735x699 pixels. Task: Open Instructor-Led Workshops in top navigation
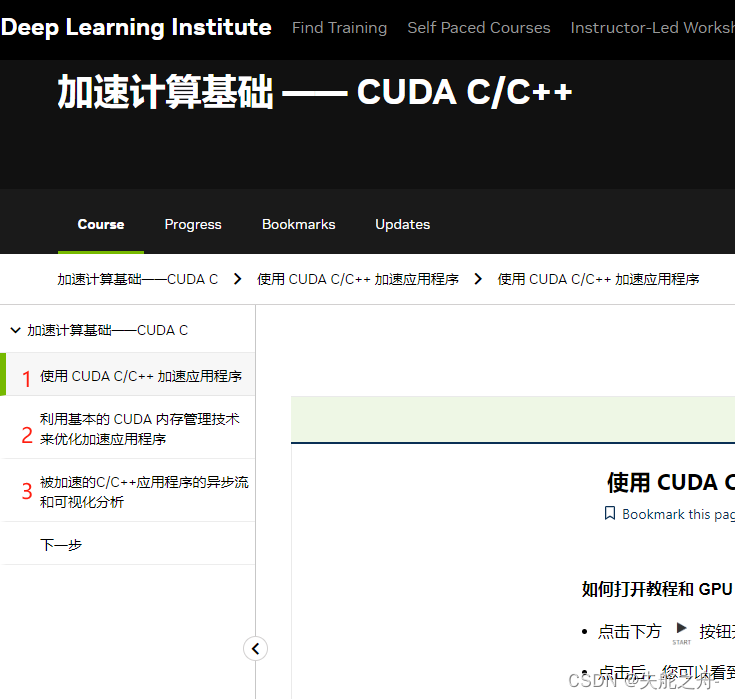tap(652, 28)
